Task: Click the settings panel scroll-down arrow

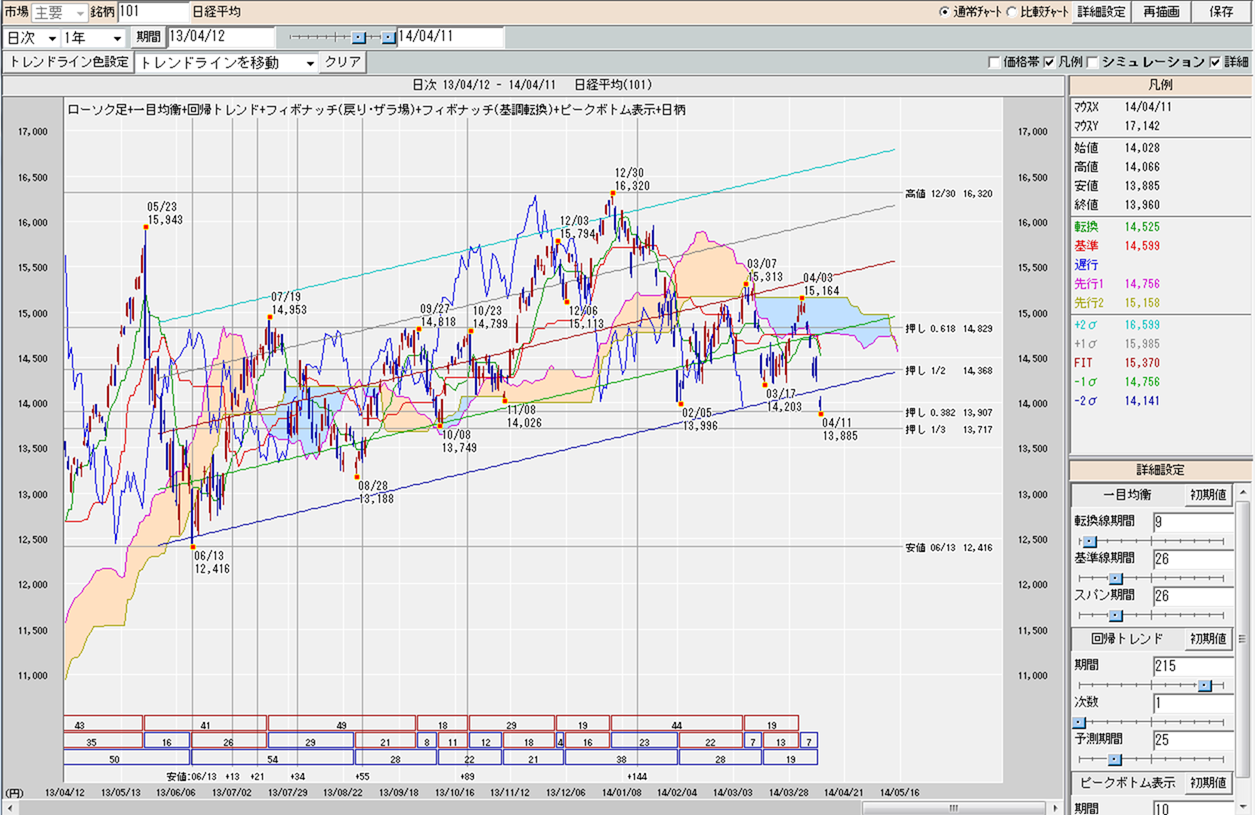Action: (x=1244, y=808)
